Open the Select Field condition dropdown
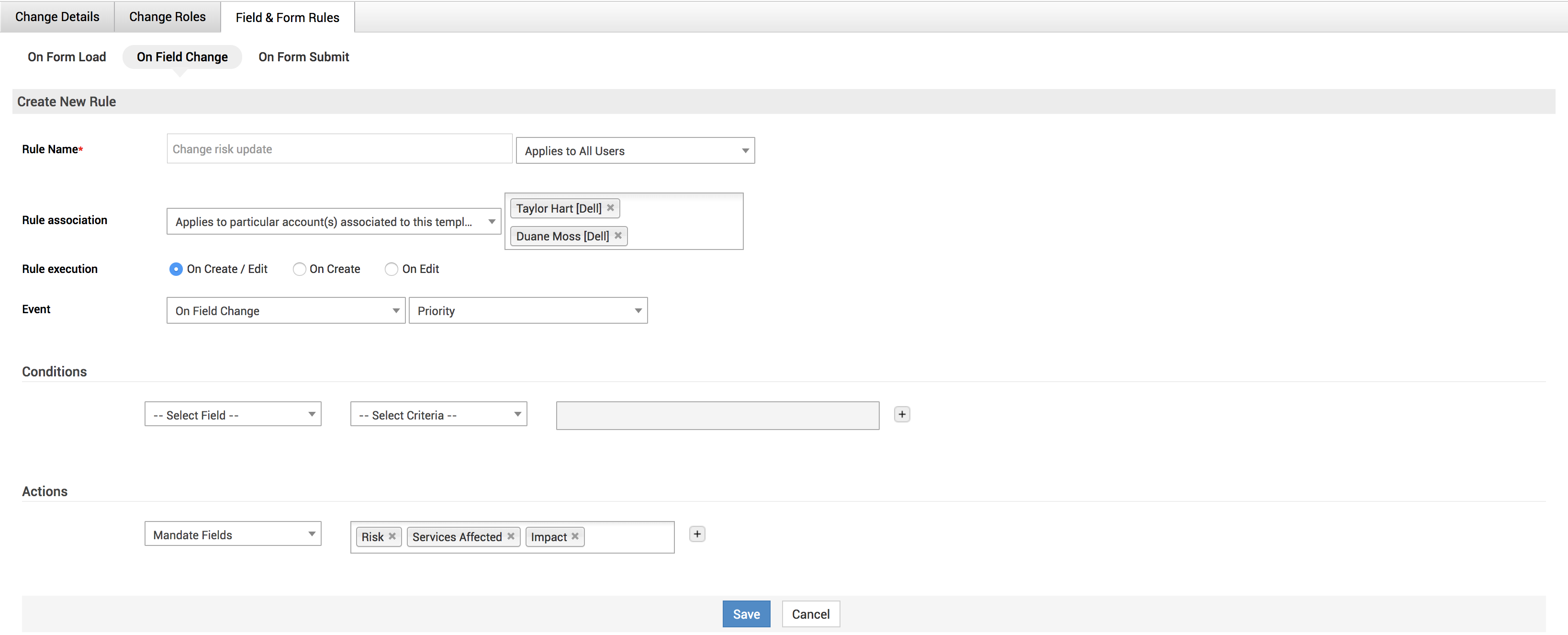The width and height of the screenshot is (1568, 635). click(x=233, y=415)
